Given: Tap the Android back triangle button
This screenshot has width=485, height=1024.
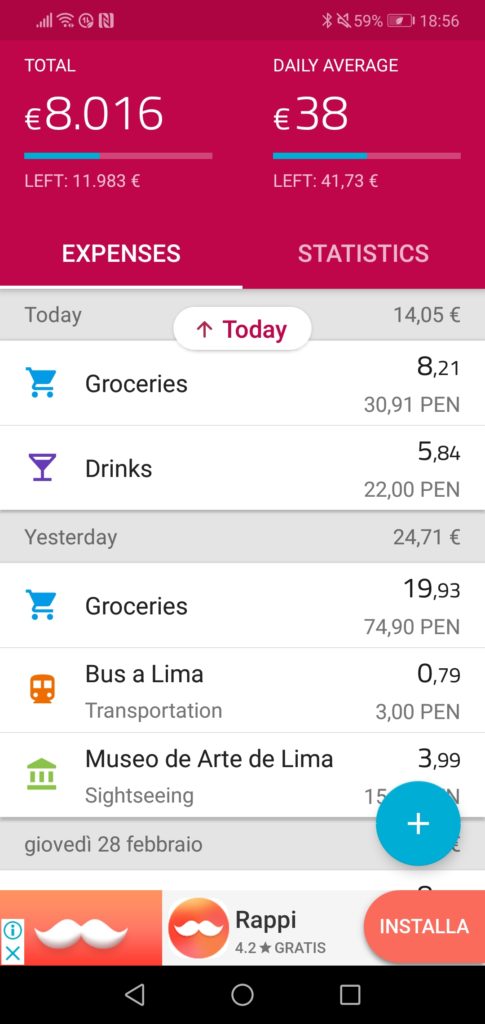Looking at the screenshot, I should tap(134, 994).
